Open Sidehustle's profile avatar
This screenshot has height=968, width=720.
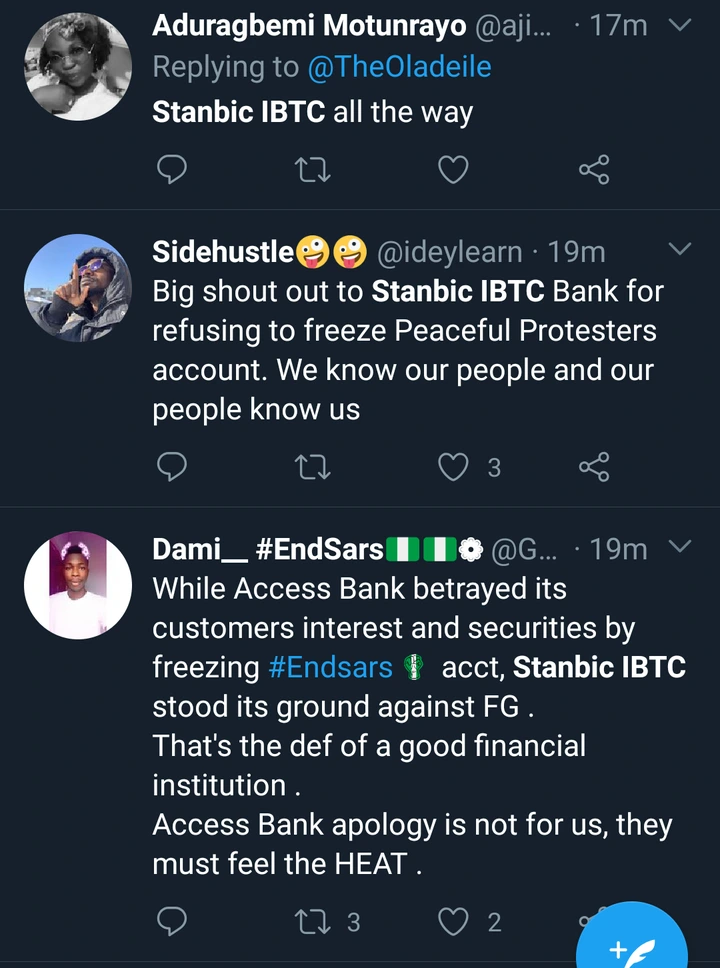click(x=77, y=288)
